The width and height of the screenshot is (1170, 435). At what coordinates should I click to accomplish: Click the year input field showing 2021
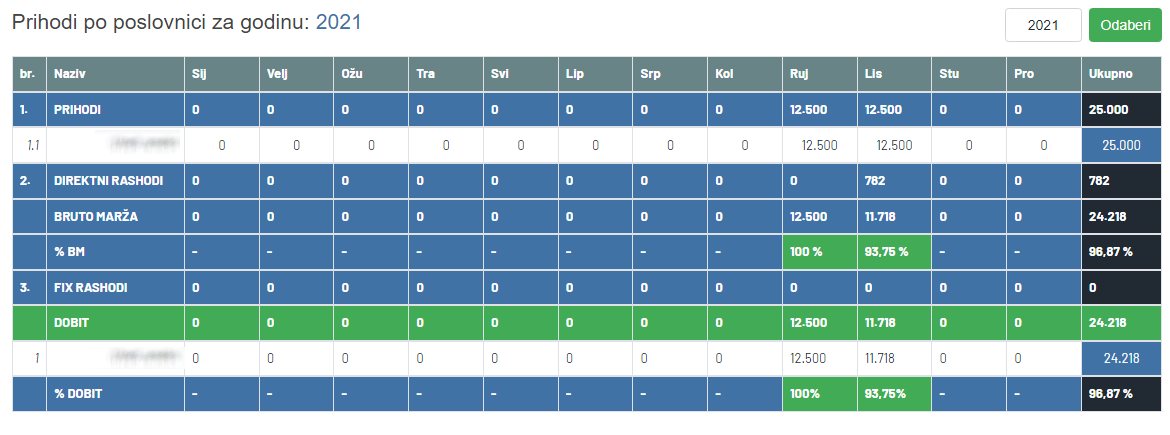coord(1043,25)
